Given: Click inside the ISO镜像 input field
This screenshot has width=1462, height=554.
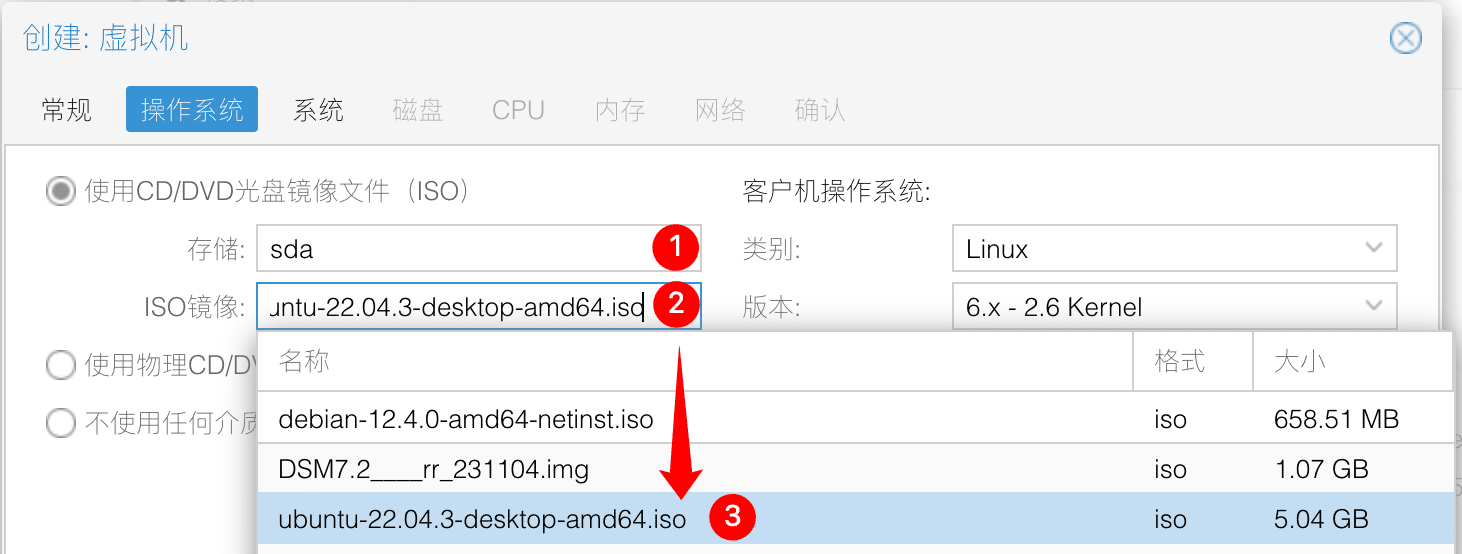Looking at the screenshot, I should point(455,307).
